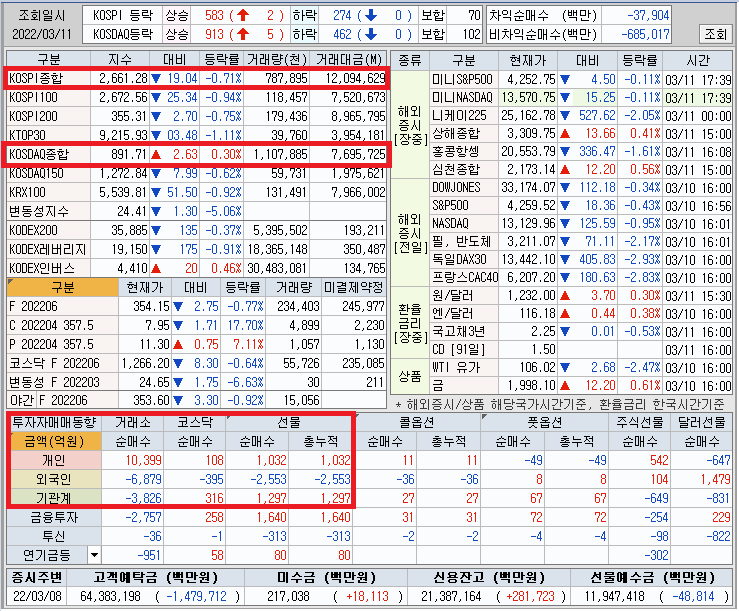
Task: Click the blue down arrow in KOSDAQ 하락 count
Action: (371, 34)
